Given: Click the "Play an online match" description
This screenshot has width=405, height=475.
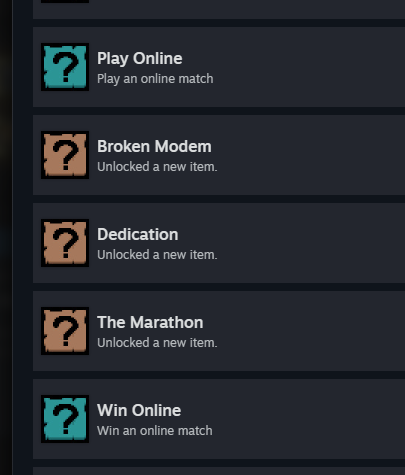Looking at the screenshot, I should [155, 79].
